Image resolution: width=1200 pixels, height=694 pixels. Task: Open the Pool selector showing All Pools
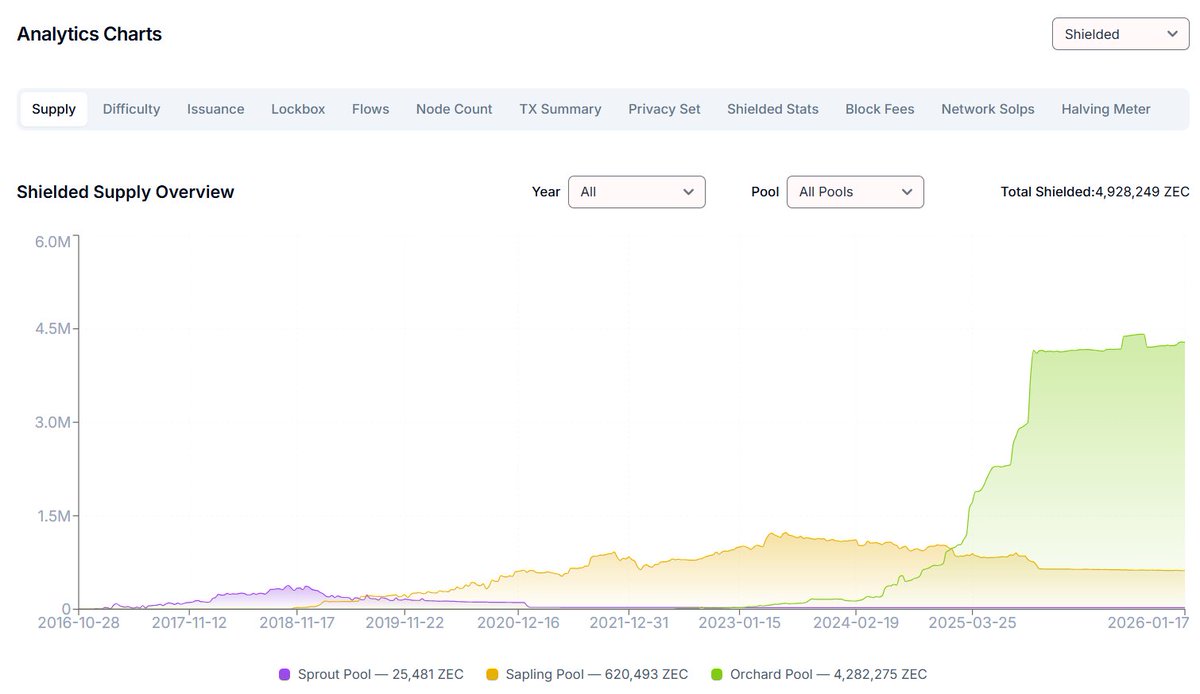click(855, 192)
